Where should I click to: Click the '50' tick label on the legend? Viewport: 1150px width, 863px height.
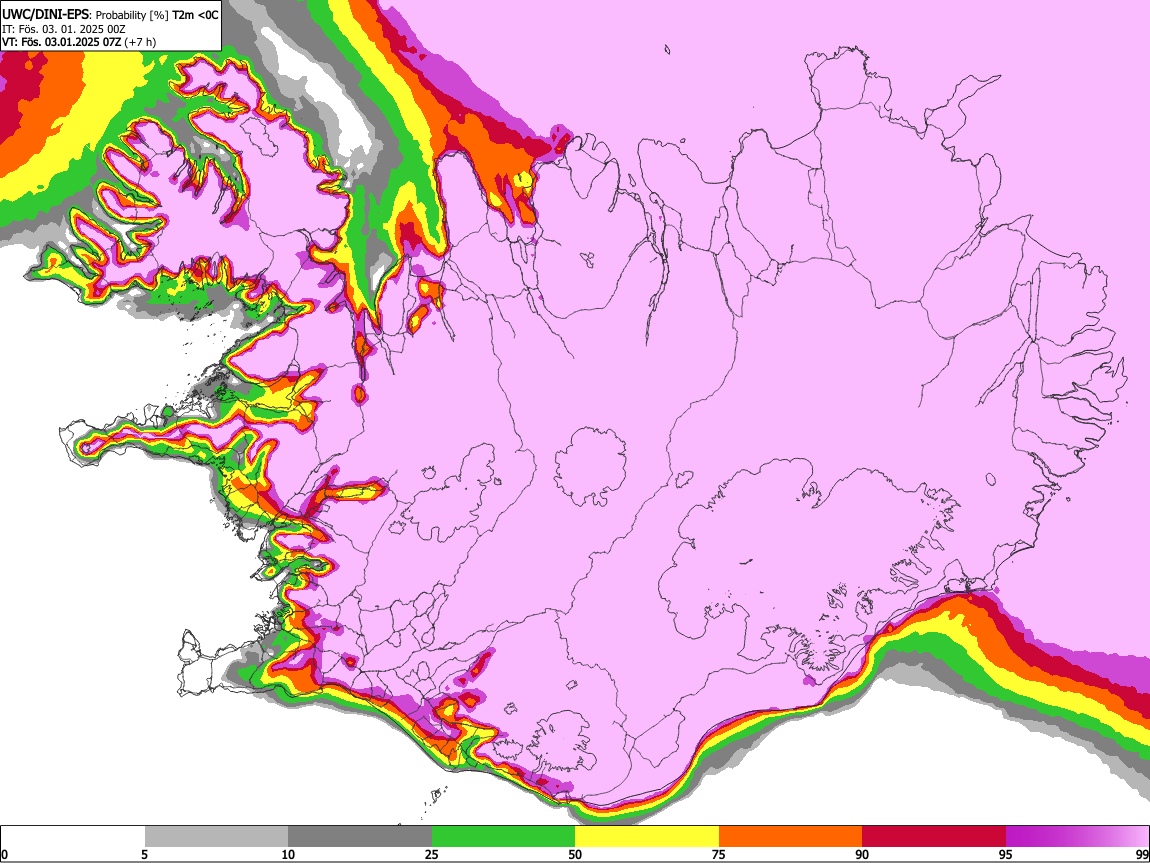pos(575,855)
